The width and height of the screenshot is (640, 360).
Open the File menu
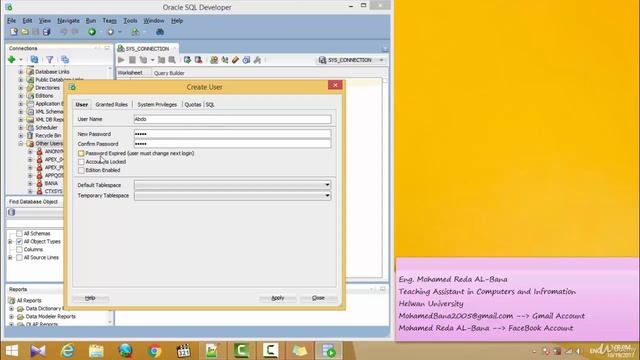(x=11, y=20)
